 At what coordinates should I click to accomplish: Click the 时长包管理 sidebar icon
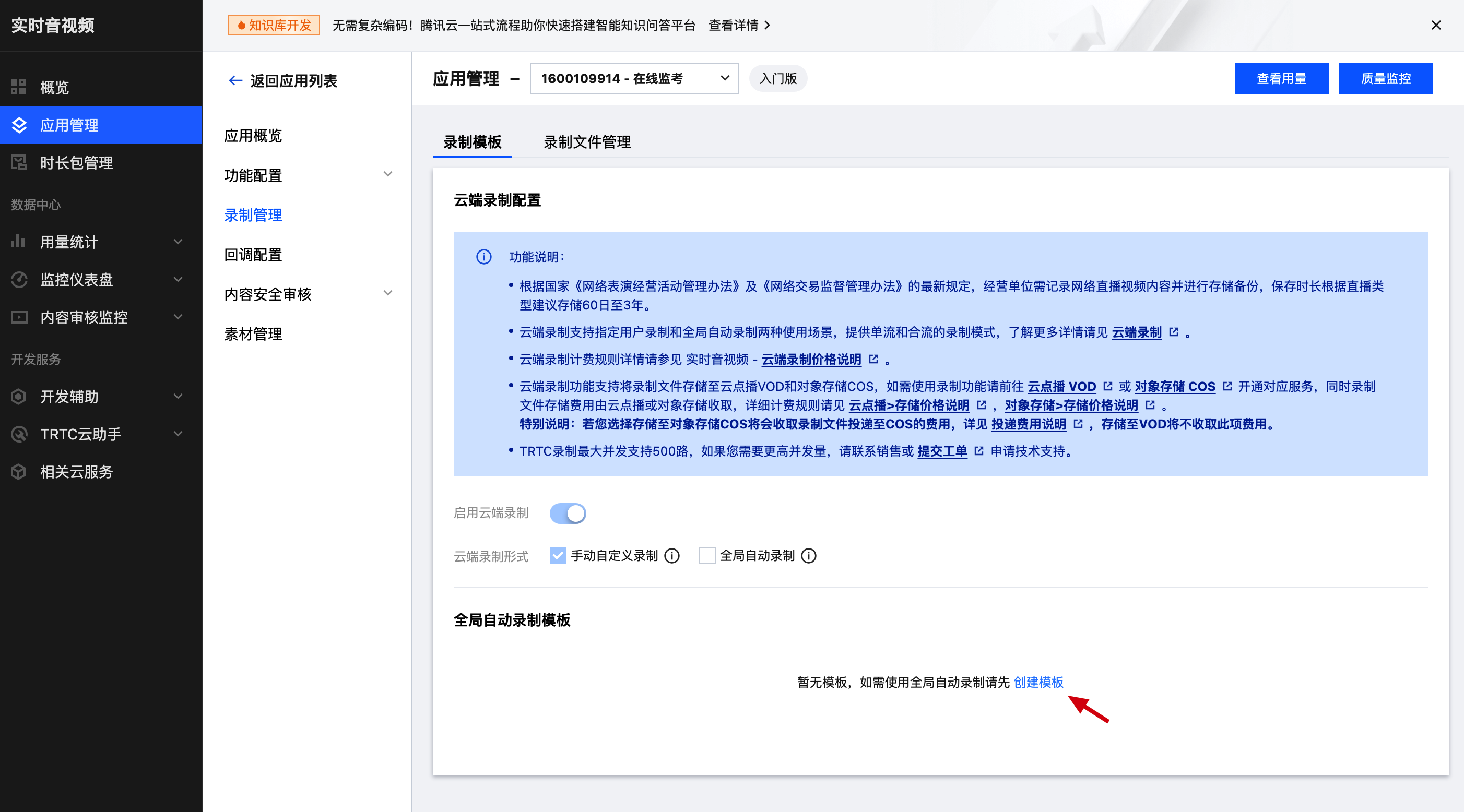click(x=19, y=162)
